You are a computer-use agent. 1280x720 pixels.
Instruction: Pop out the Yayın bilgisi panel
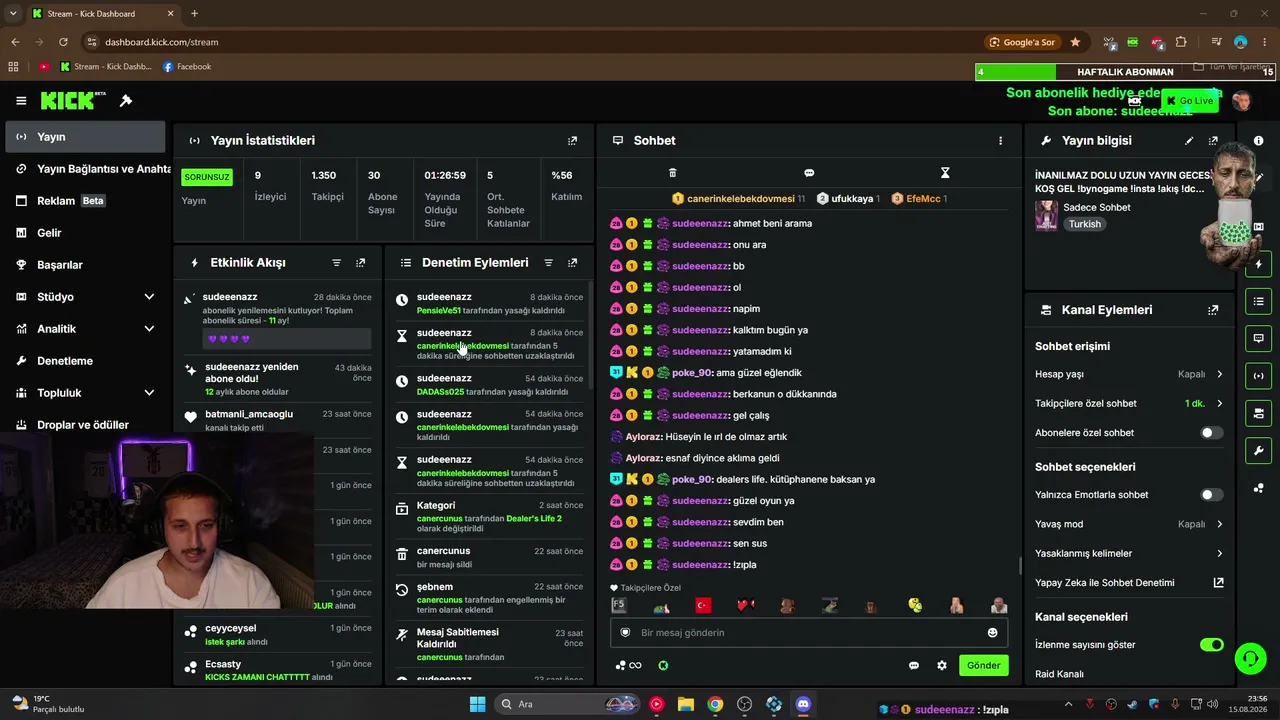pos(1213,141)
